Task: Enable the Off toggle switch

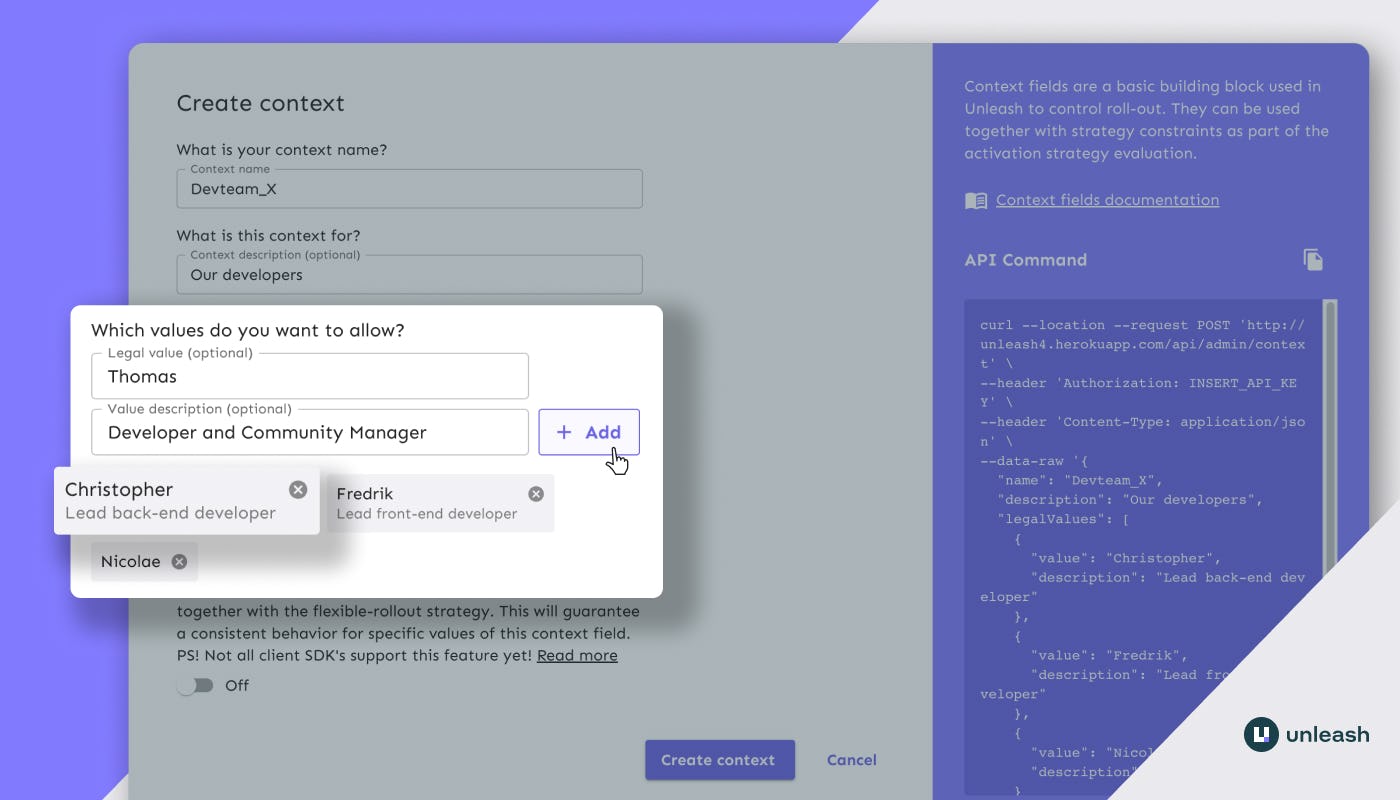Action: coord(196,685)
